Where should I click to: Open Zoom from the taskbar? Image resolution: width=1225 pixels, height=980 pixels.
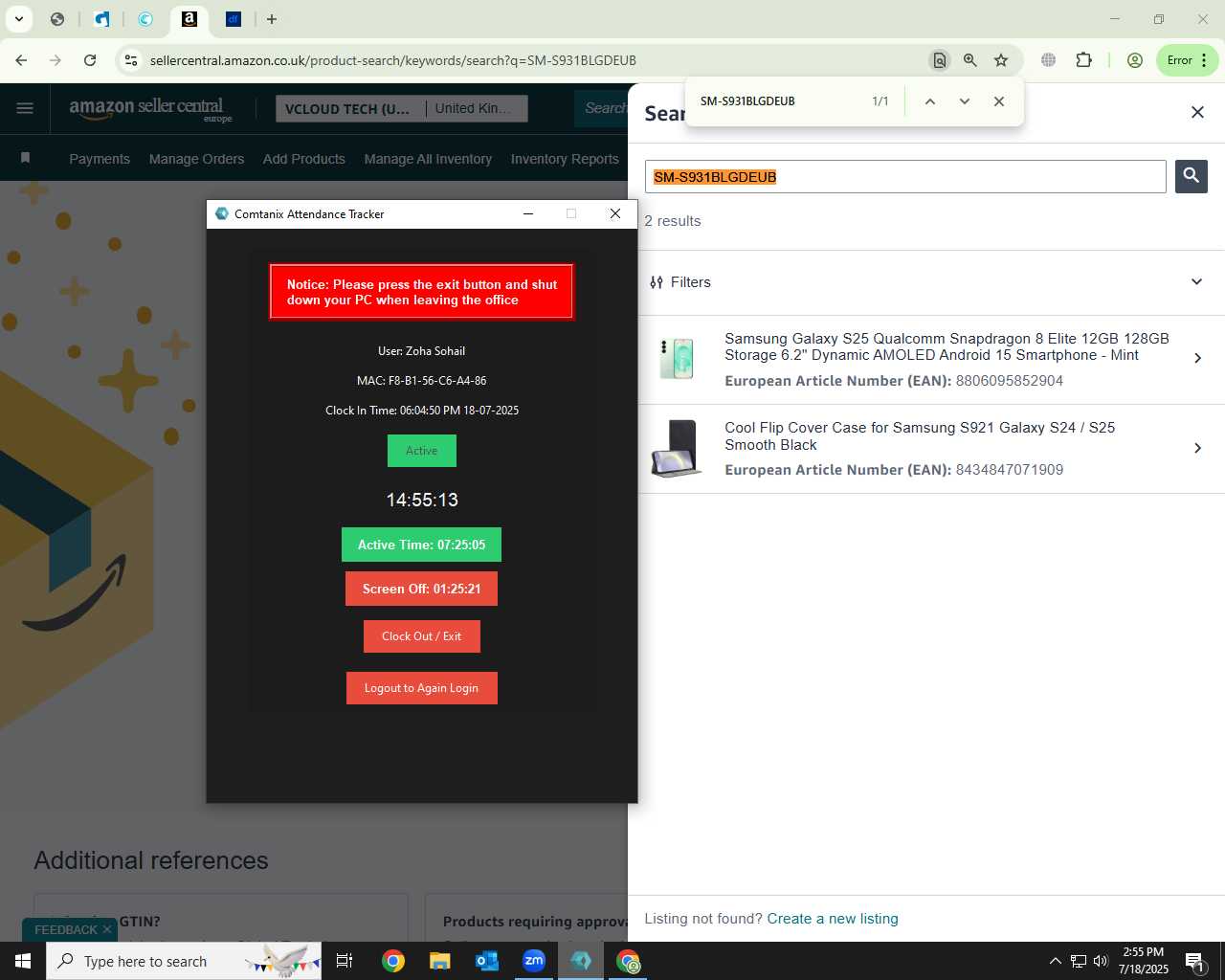coord(534,961)
